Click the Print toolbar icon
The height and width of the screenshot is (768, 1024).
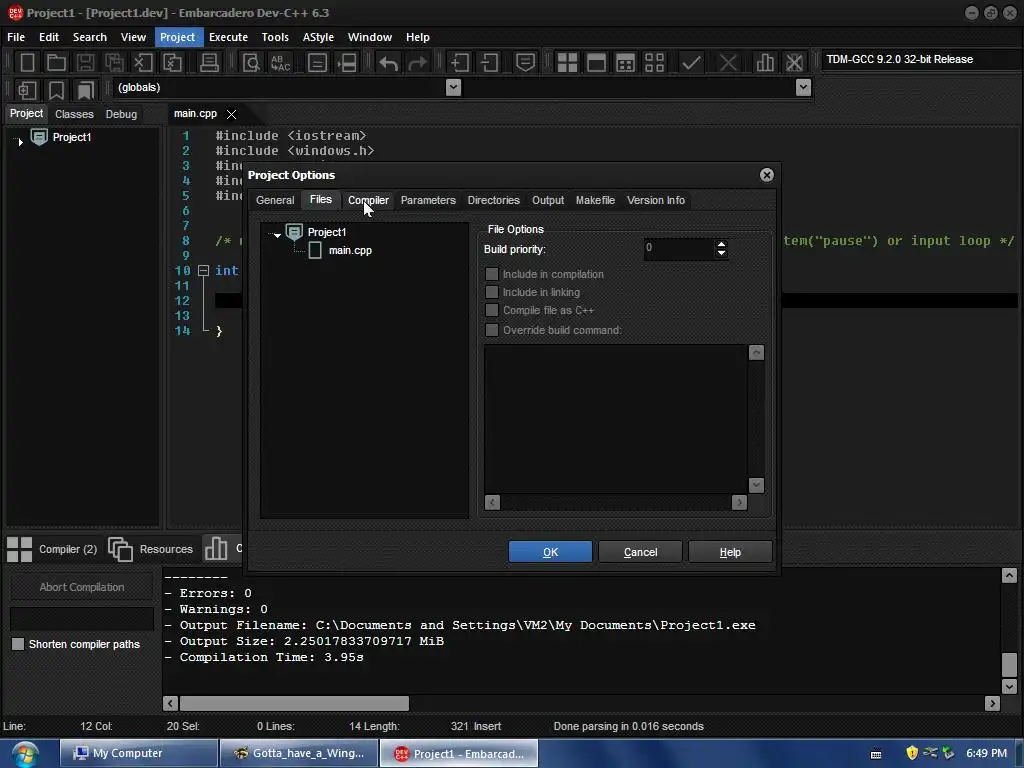point(209,63)
